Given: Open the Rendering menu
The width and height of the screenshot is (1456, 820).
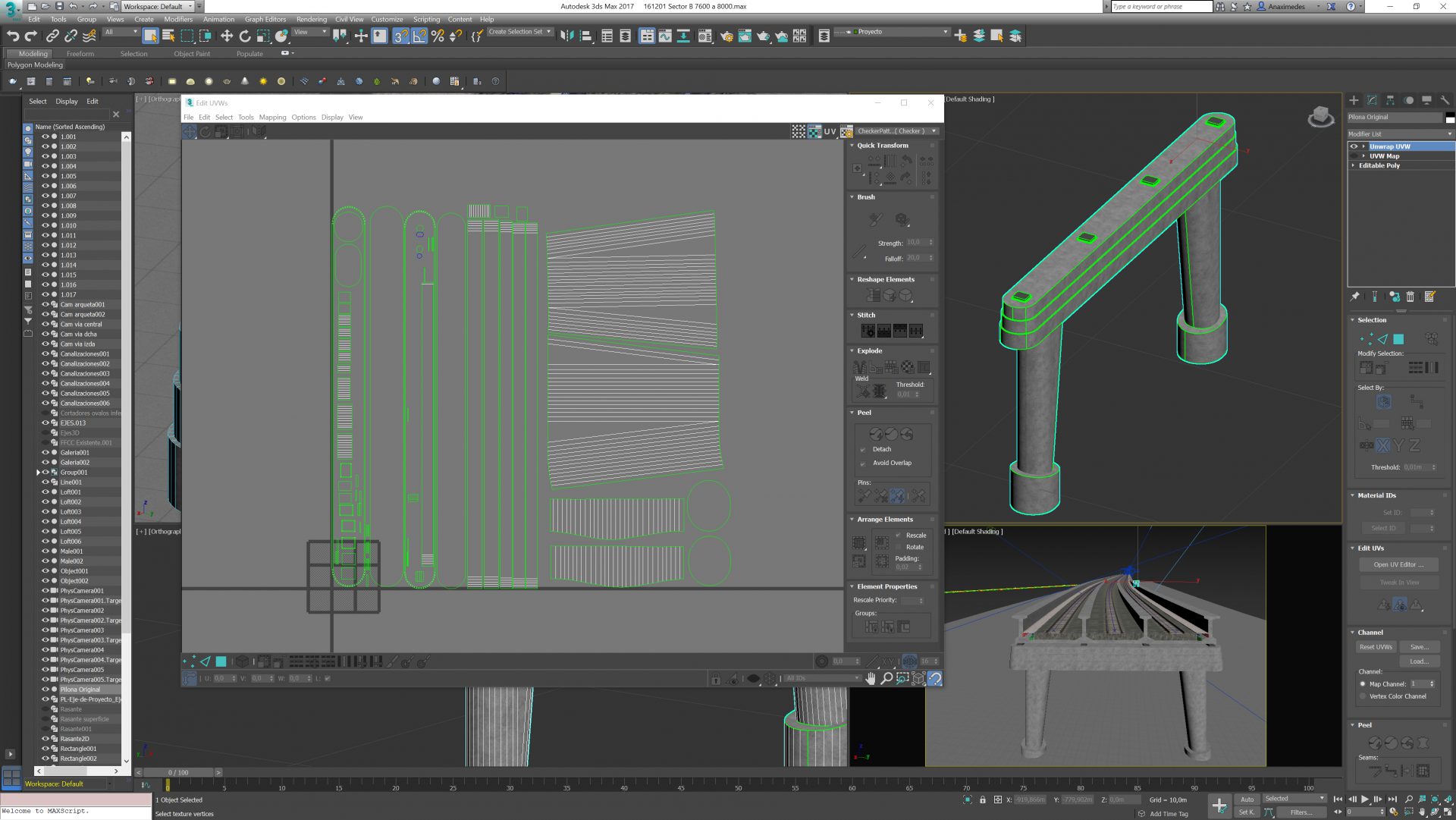Looking at the screenshot, I should tap(311, 19).
